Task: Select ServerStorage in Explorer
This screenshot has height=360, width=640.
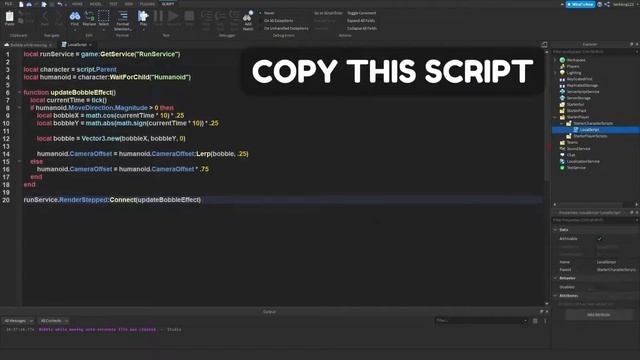Action: click(578, 98)
